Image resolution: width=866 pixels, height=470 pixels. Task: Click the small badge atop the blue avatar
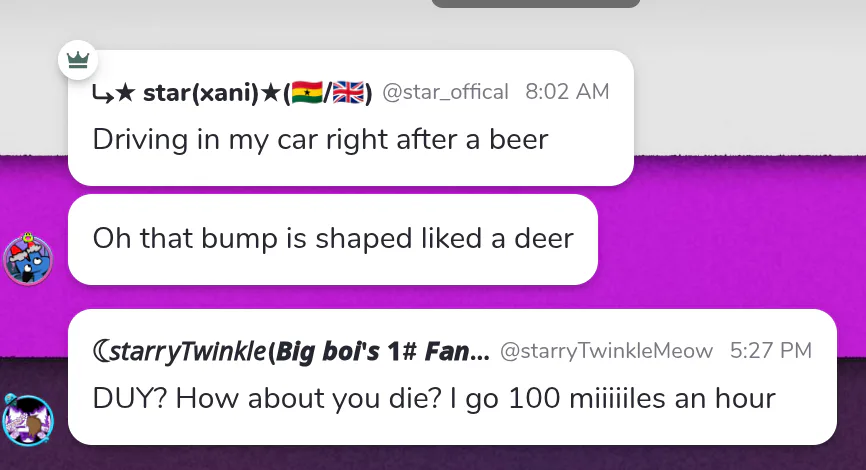click(x=28, y=238)
